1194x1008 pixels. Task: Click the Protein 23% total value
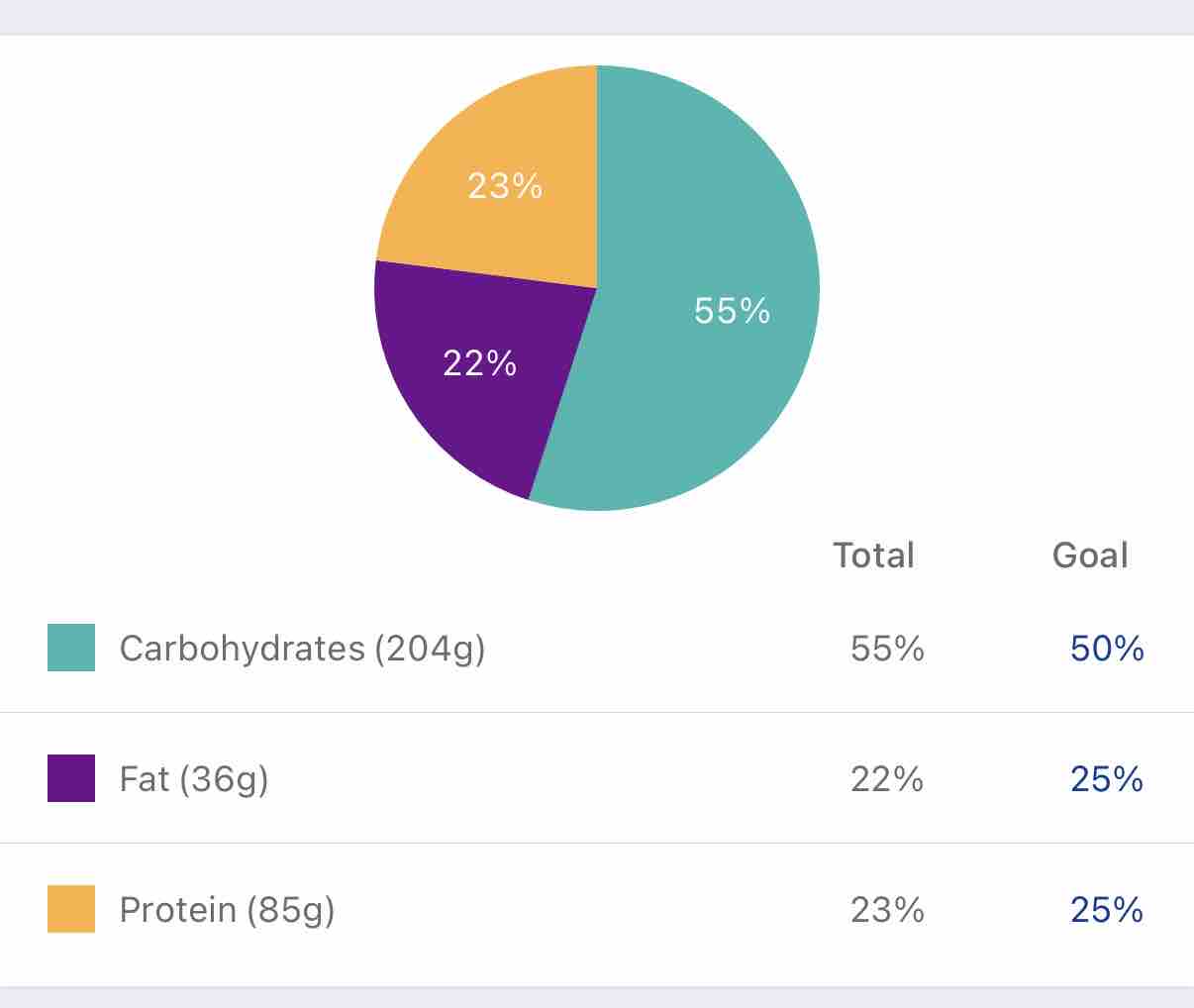pos(887,910)
